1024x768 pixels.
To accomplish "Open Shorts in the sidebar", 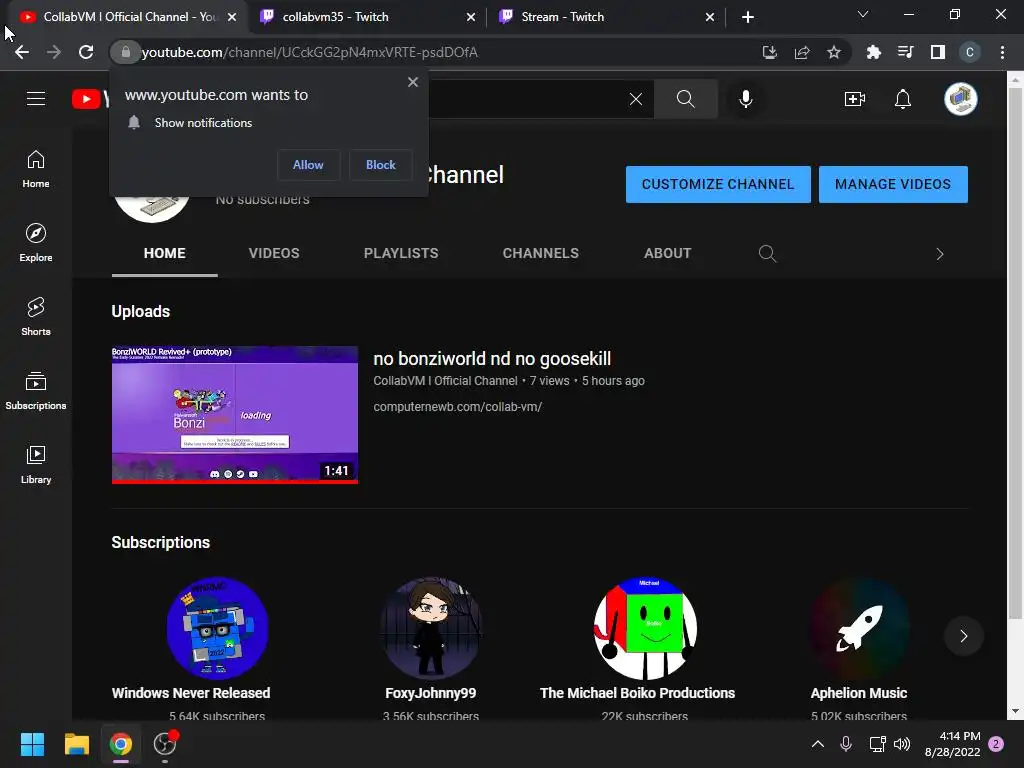I will pyautogui.click(x=36, y=317).
